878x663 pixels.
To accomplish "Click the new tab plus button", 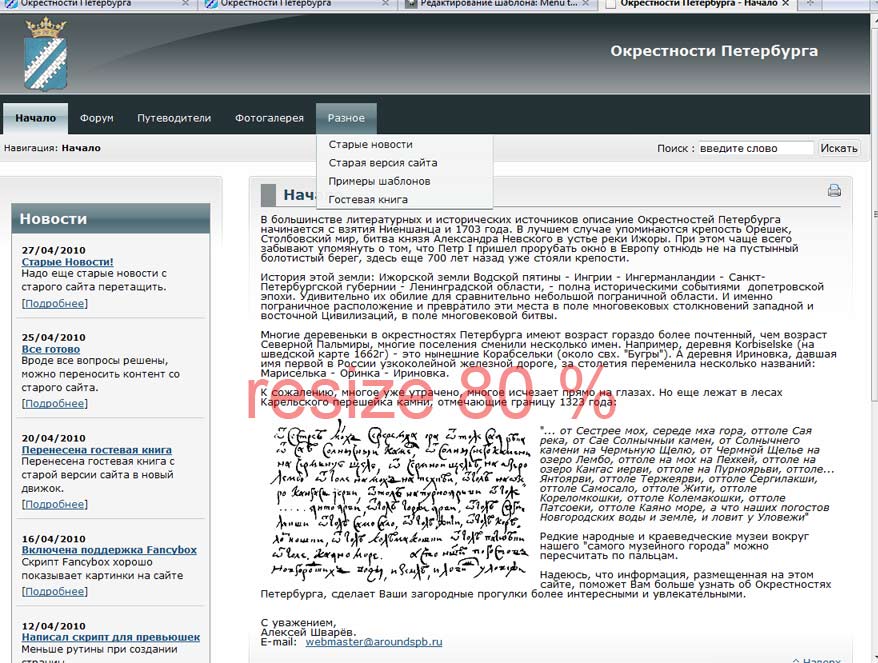I will 807,4.
